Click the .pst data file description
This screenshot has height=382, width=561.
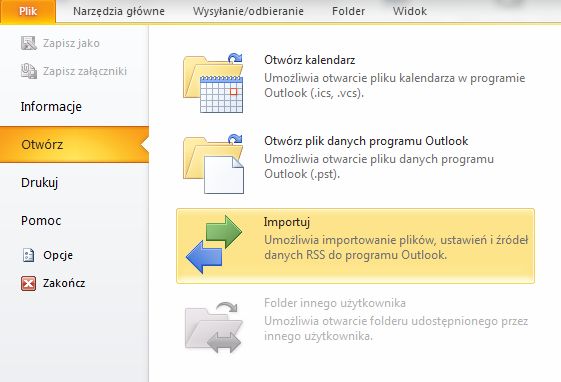(379, 166)
